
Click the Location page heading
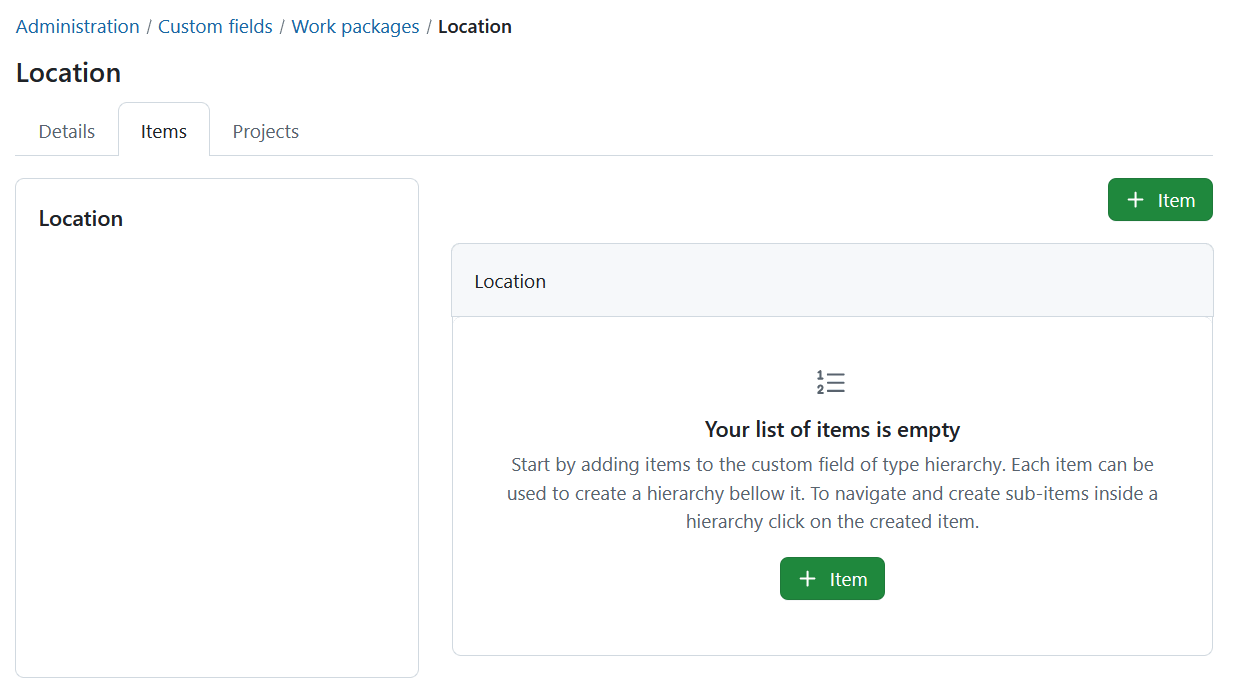pyautogui.click(x=68, y=72)
